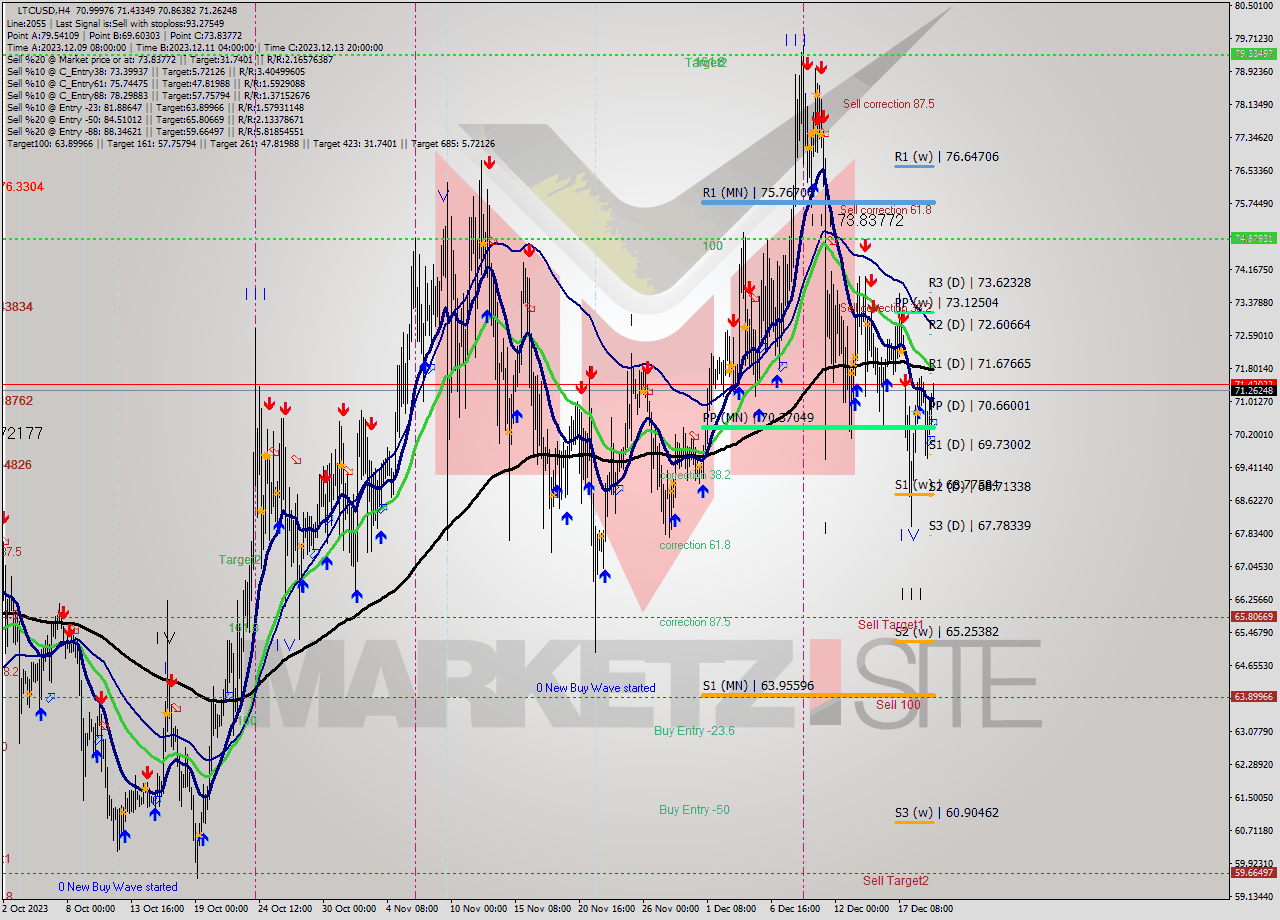Click the PP (w) | 73.12504 label
1280x920 pixels.
click(946, 302)
